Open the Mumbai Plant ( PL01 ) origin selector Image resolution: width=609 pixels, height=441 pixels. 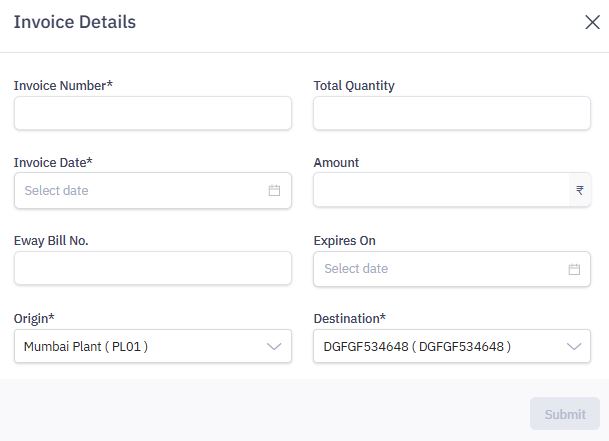pyautogui.click(x=140, y=347)
